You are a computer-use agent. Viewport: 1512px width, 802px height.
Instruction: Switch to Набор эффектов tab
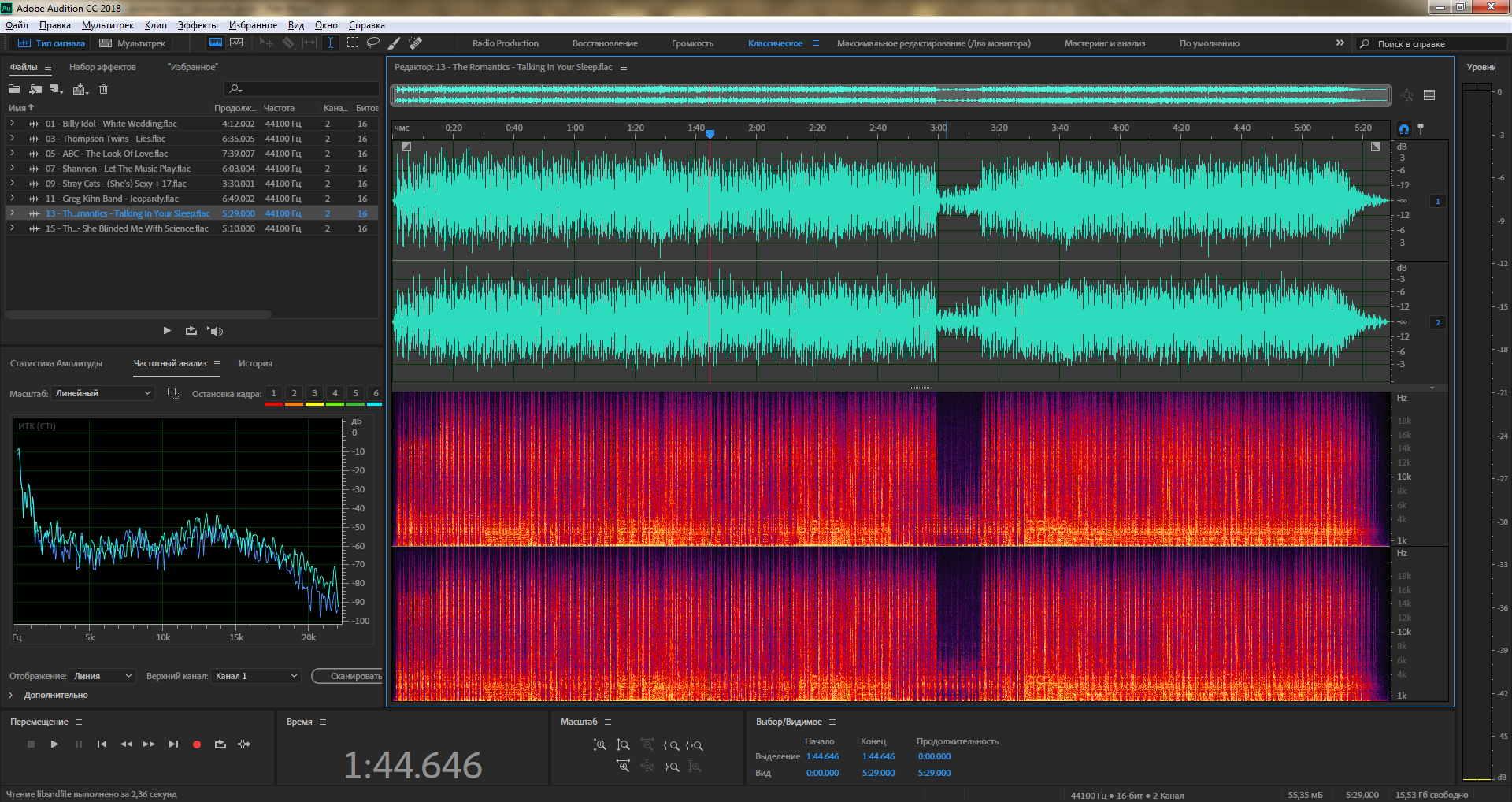102,68
